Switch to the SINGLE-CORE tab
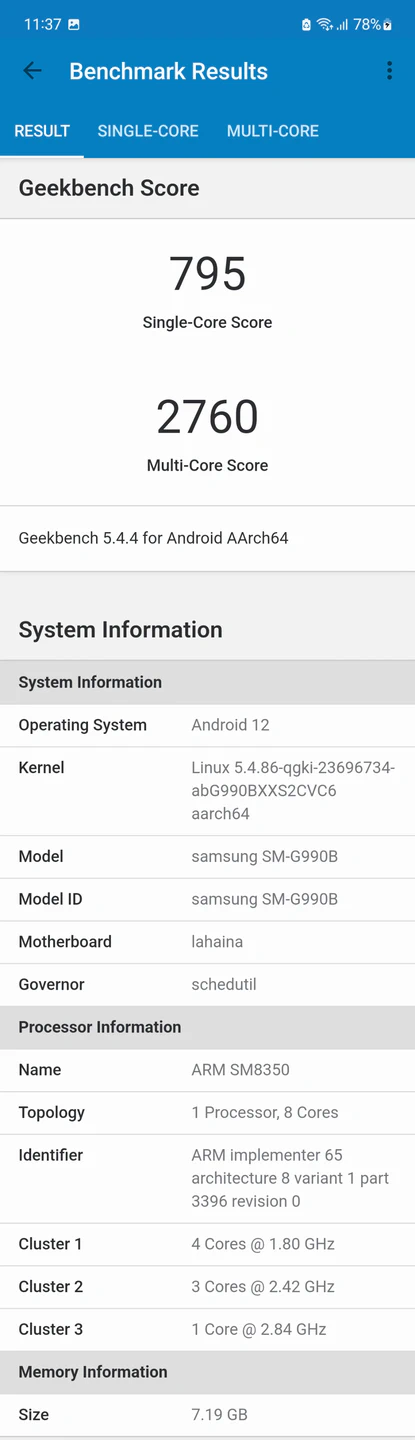415x1440 pixels. tap(148, 131)
